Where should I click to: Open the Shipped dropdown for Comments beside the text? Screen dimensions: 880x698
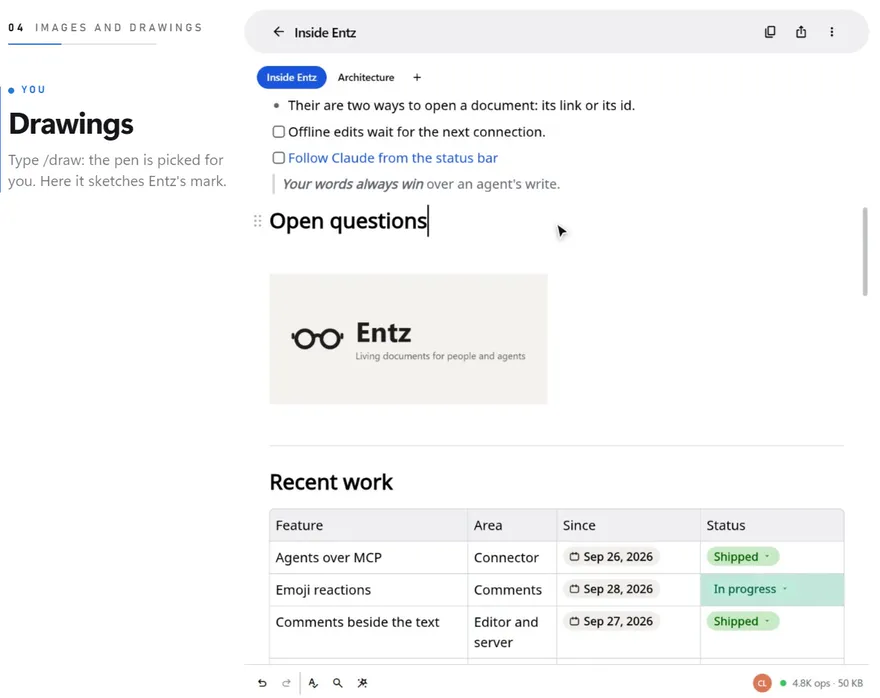pos(742,621)
